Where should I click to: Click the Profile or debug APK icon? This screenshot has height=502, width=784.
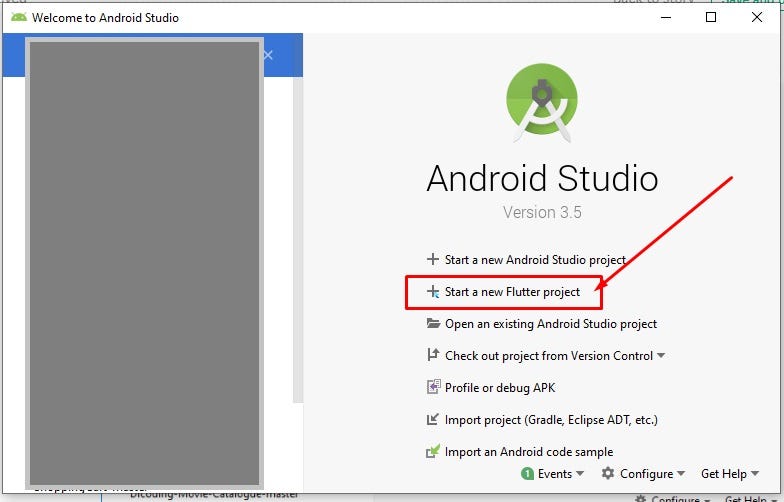click(x=434, y=386)
